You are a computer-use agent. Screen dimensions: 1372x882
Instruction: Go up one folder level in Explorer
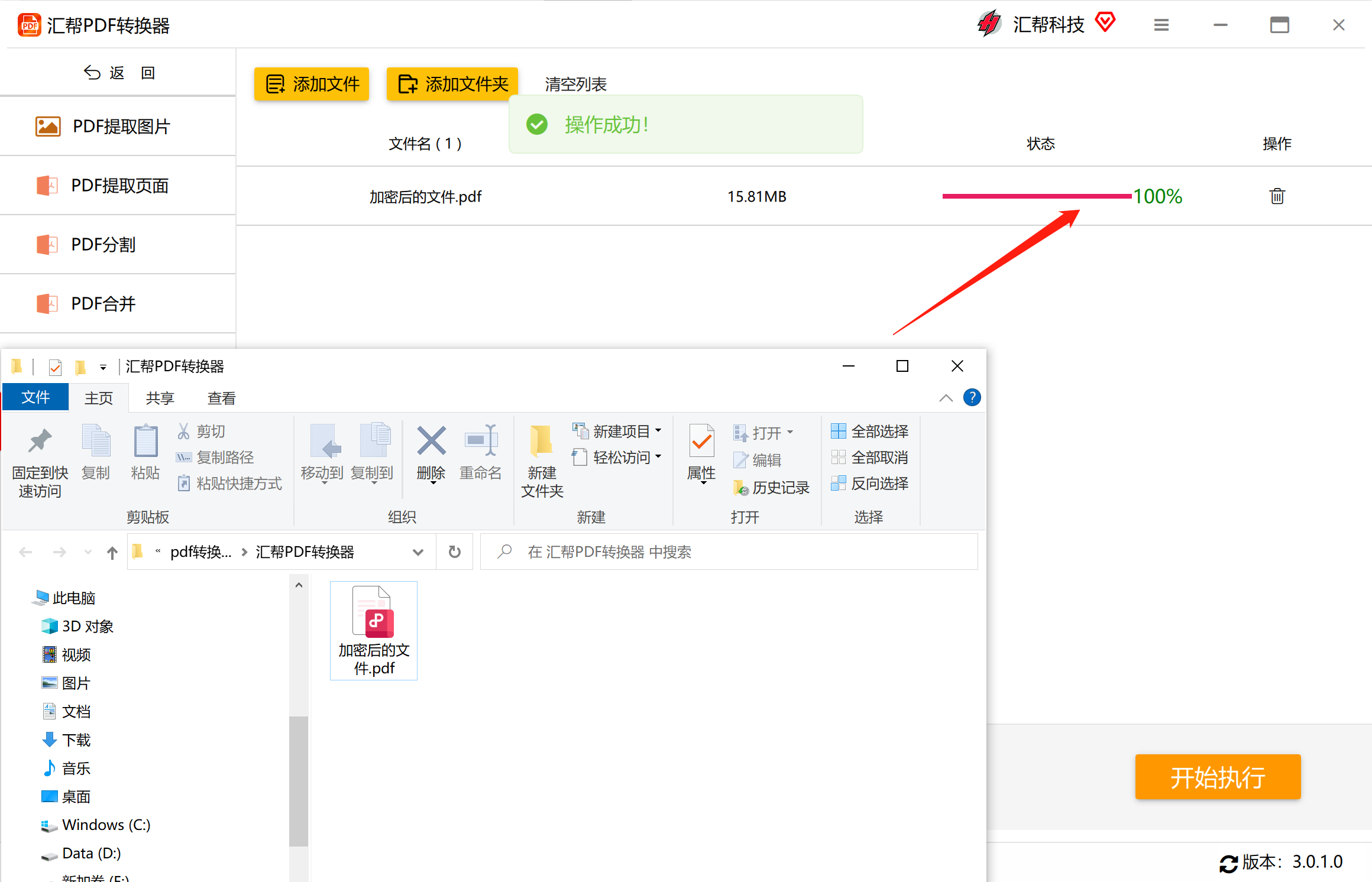(x=112, y=552)
